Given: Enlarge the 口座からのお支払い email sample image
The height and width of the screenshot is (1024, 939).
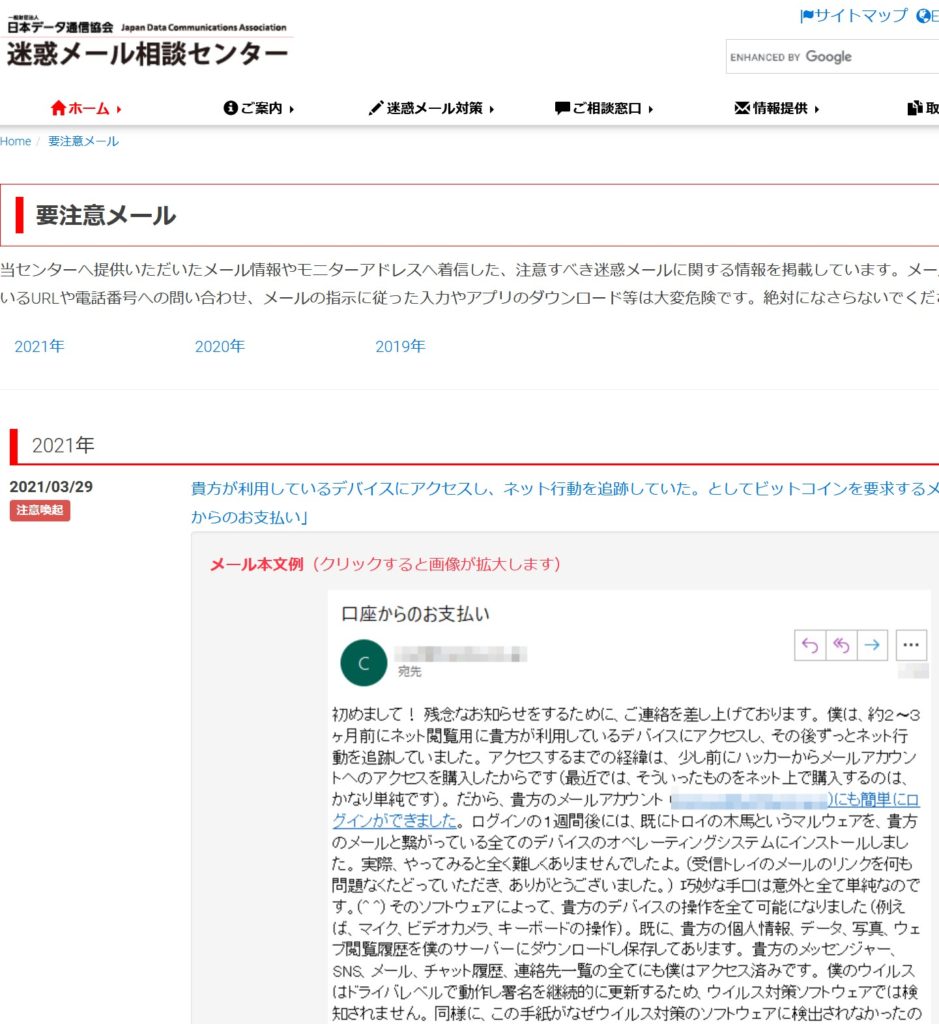Looking at the screenshot, I should (629, 800).
